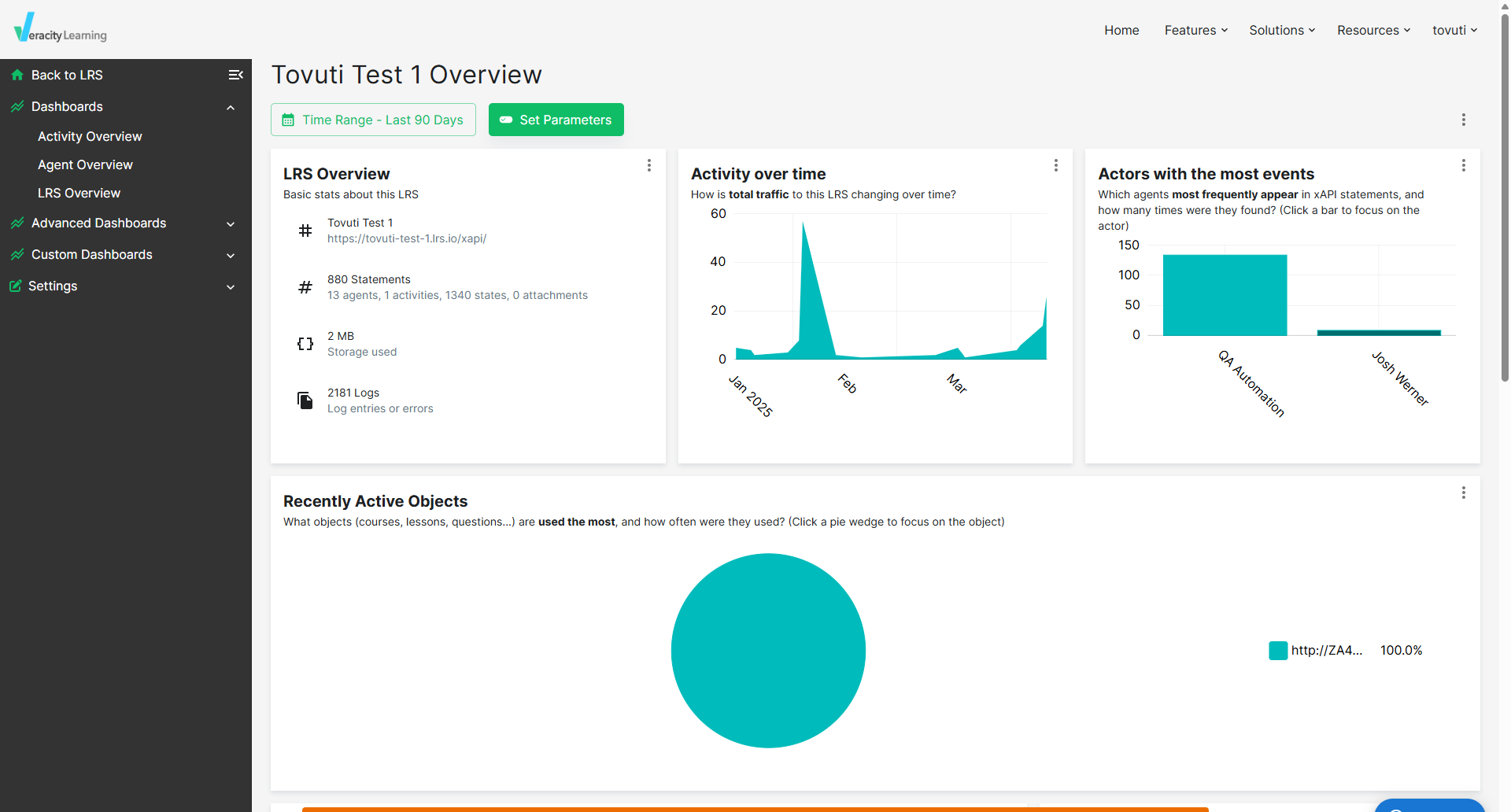This screenshot has height=812, width=1511.
Task: Click the Custom Dashboards chart icon
Action: [17, 254]
